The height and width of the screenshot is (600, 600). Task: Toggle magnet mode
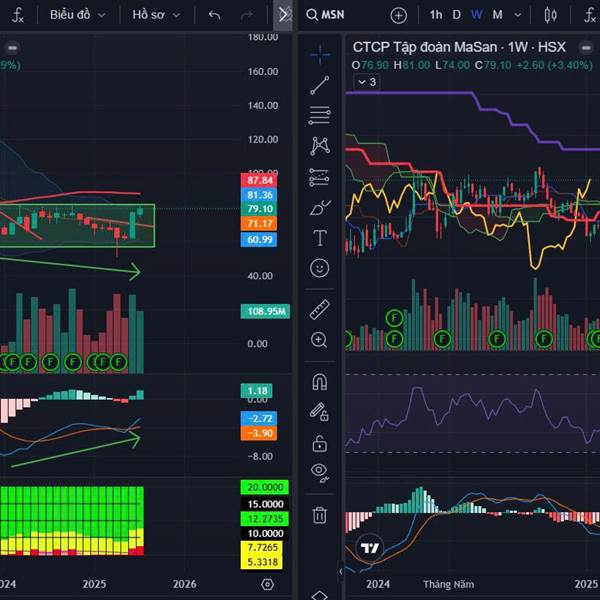(320, 382)
